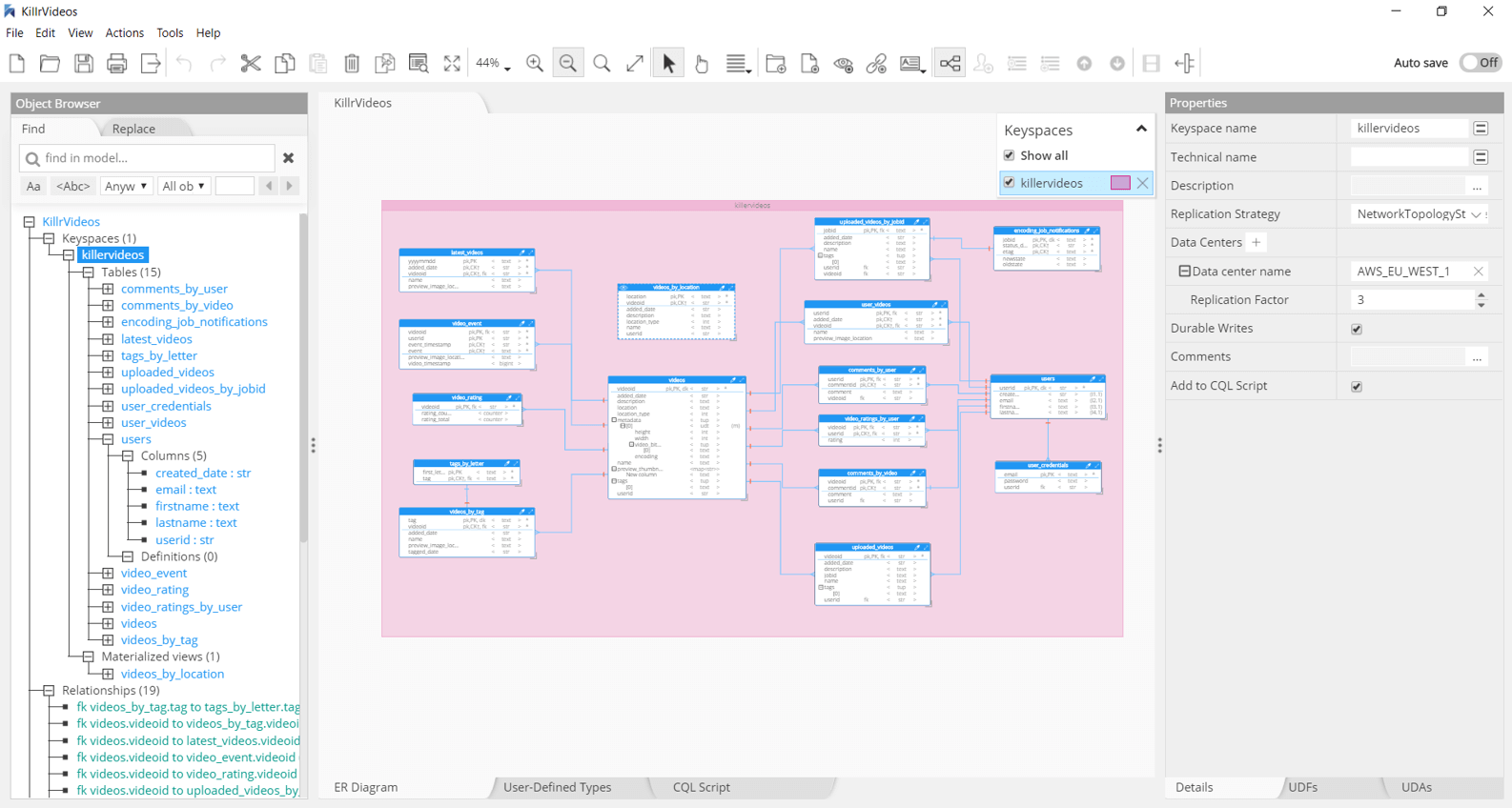Click the export toolbar icon
Viewport: 1512px width, 808px height.
(151, 64)
